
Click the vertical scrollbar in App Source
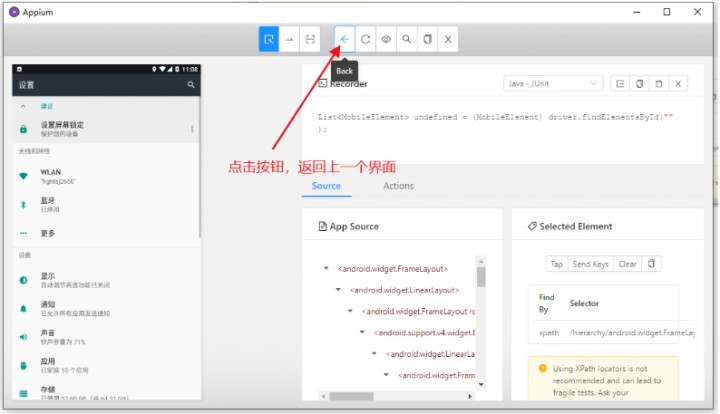pos(481,277)
